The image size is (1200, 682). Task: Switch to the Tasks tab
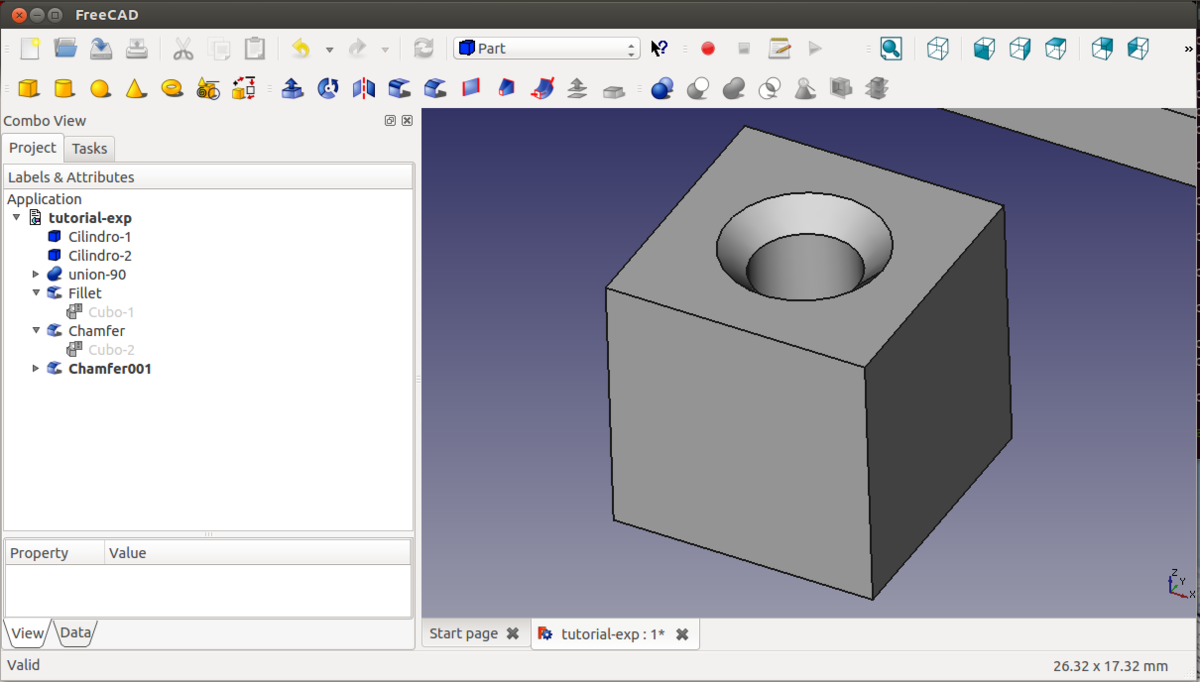[89, 148]
